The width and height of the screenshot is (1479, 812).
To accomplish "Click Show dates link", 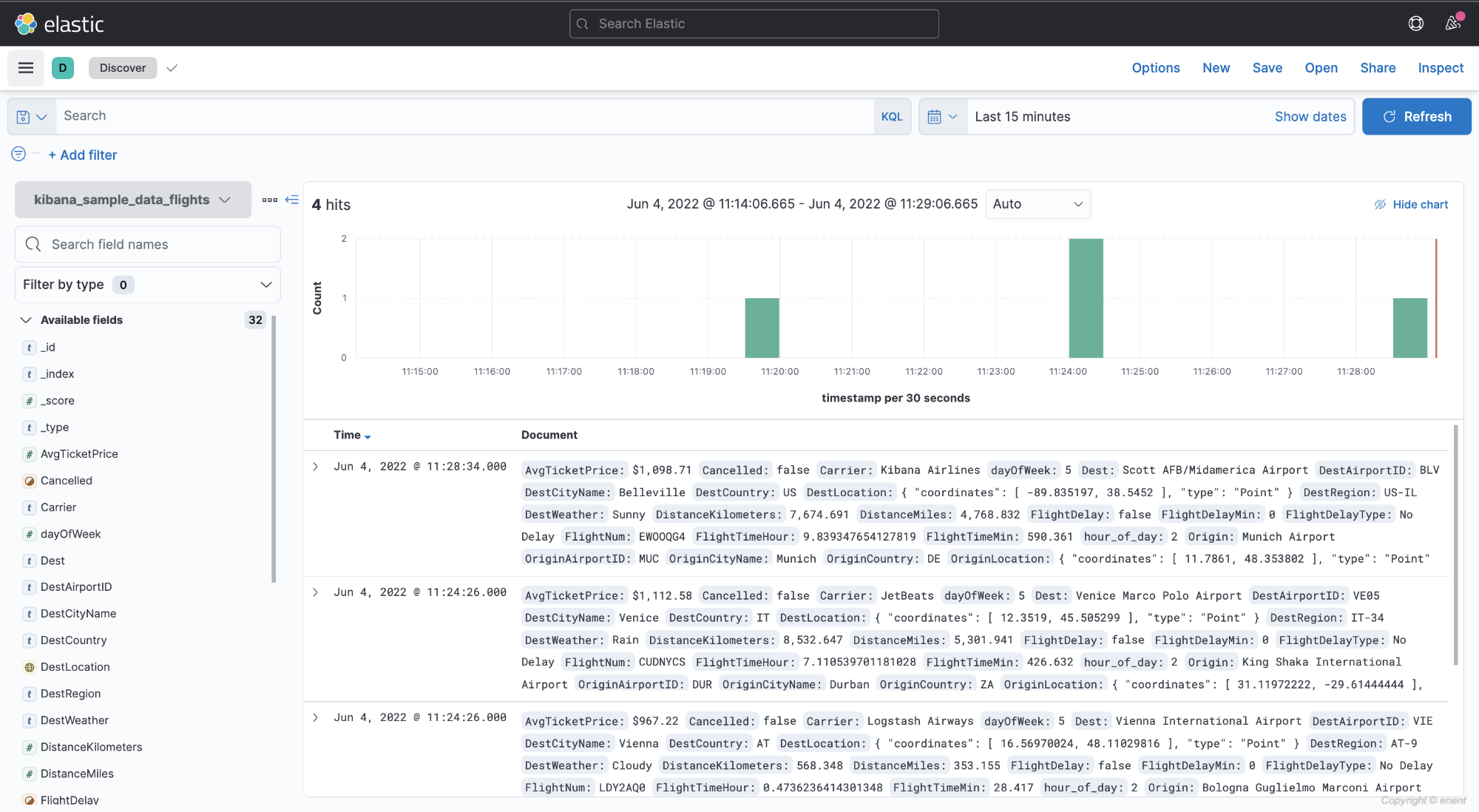I will (x=1310, y=117).
